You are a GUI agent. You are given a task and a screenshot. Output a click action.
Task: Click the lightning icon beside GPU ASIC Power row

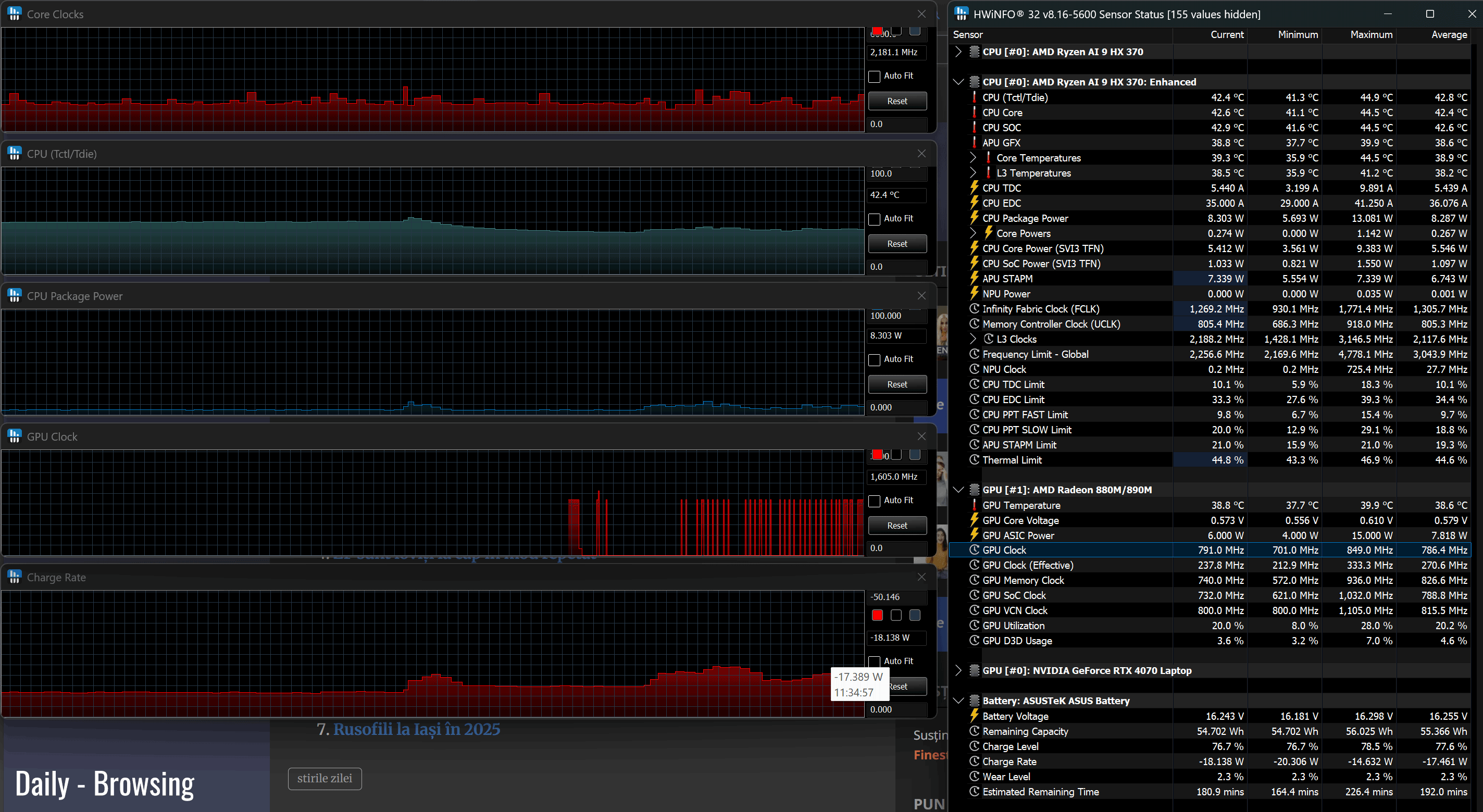coord(974,534)
